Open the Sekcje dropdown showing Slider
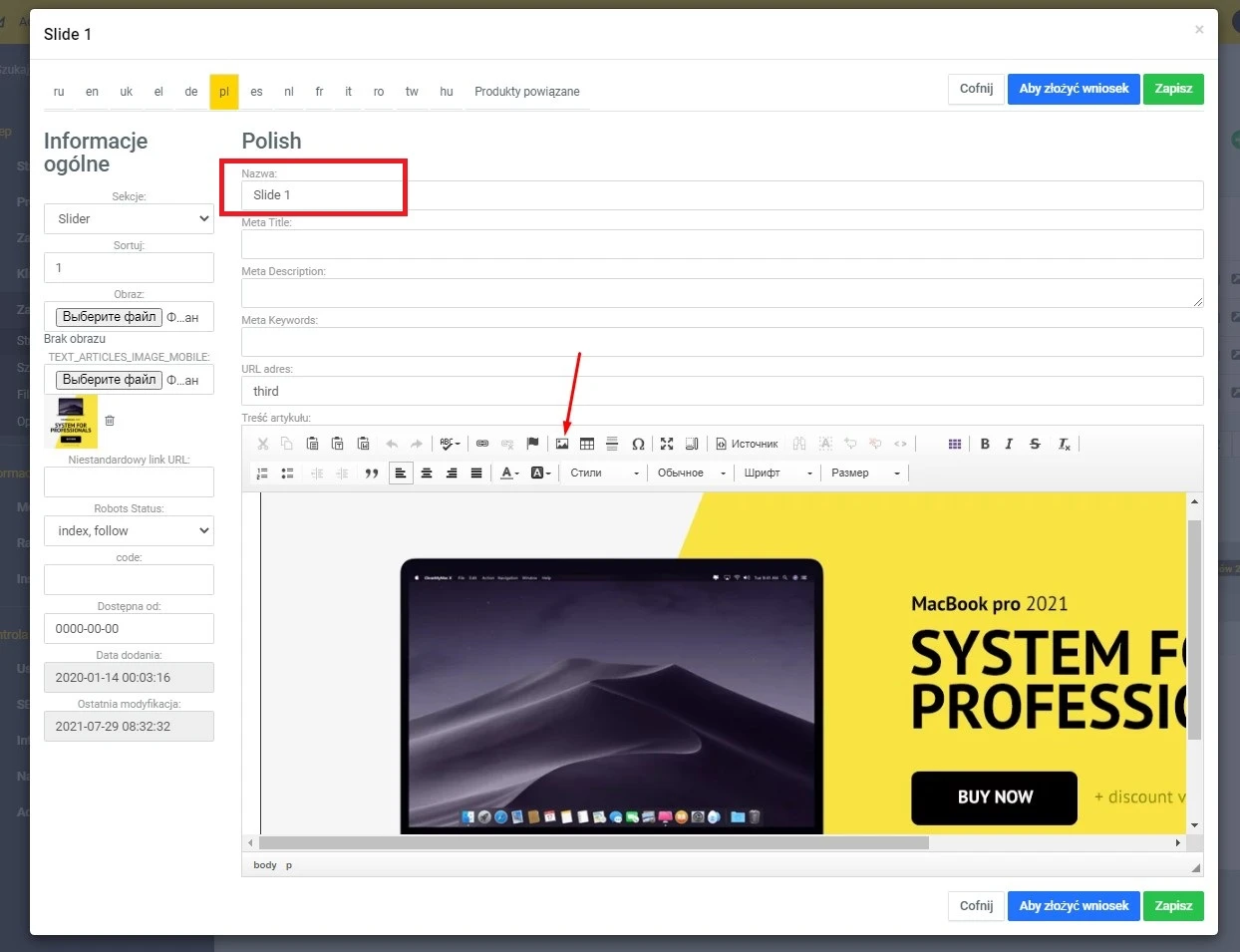This screenshot has height=952, width=1240. pos(129,218)
